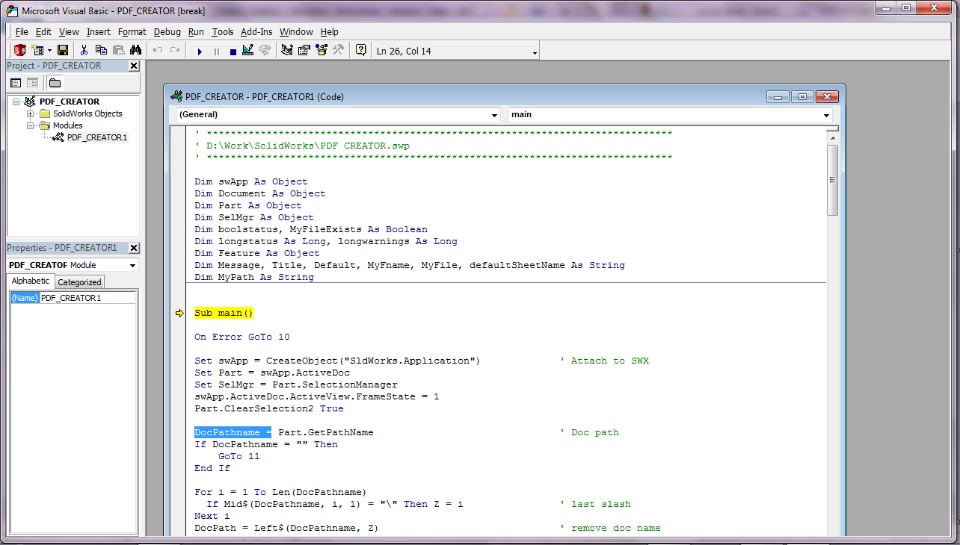This screenshot has height=545, width=960.
Task: Open the Format menu
Action: tap(132, 32)
